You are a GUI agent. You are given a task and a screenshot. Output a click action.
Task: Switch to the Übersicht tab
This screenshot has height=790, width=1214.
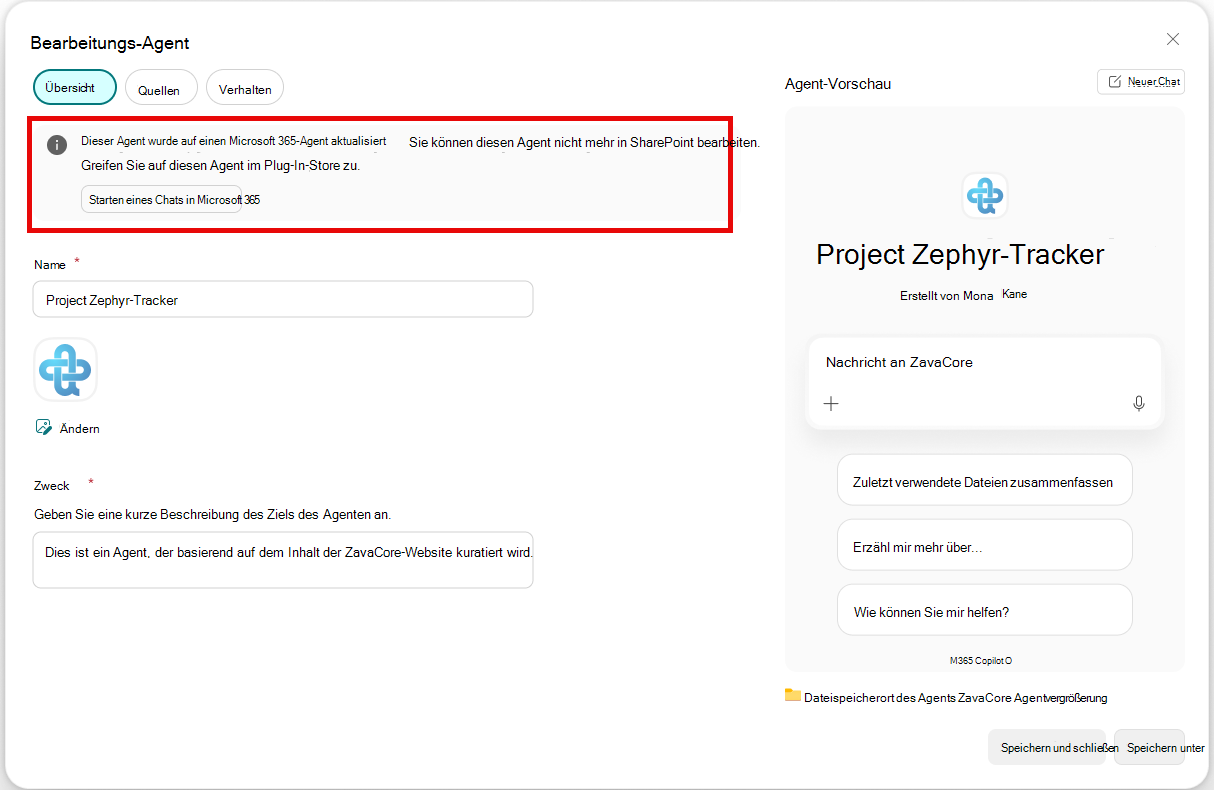tap(75, 87)
